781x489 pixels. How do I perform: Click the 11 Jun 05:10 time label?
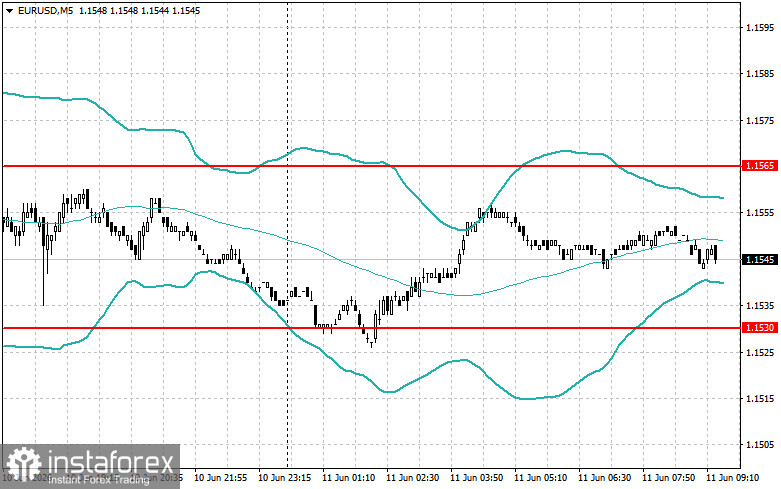(540, 478)
